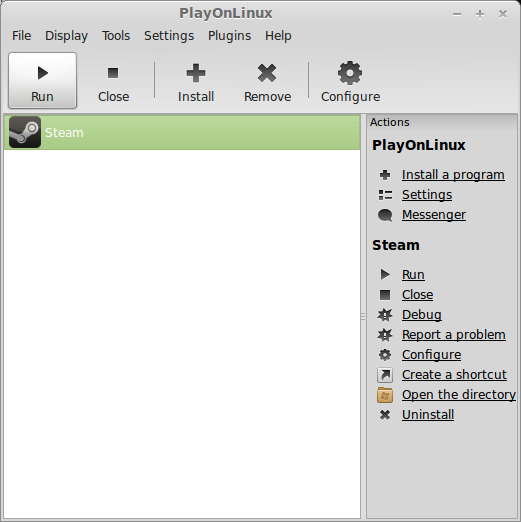Click the Install plus toolbar icon
The image size is (521, 522).
(196, 73)
